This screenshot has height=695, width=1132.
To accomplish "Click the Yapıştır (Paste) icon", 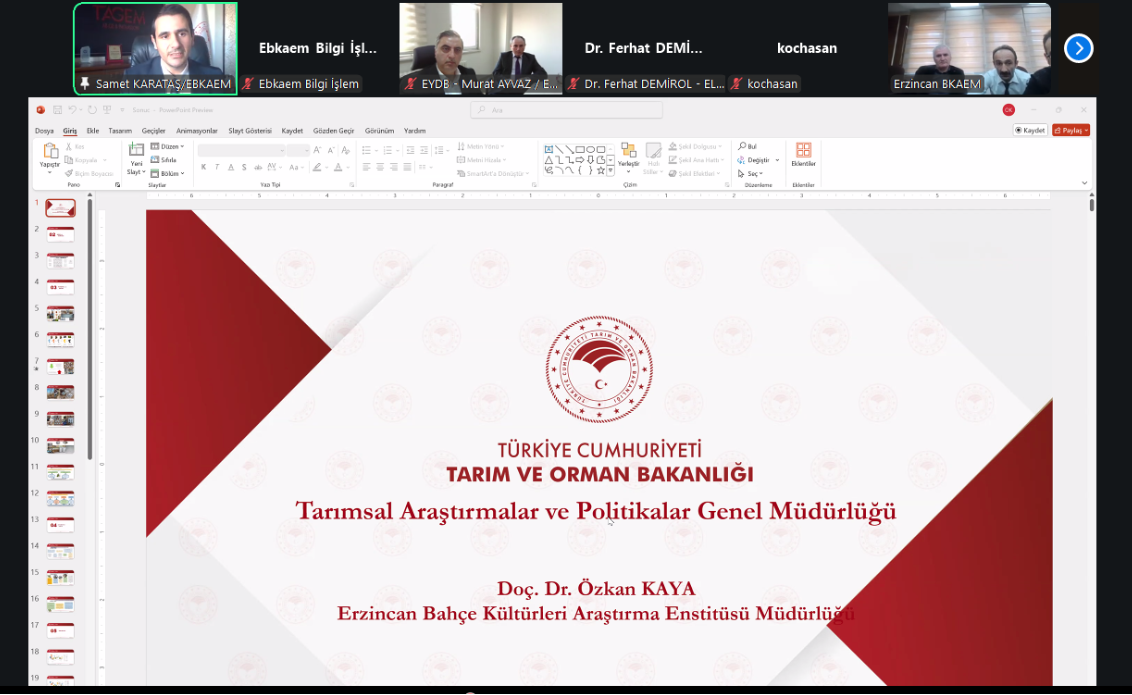I will (x=50, y=152).
